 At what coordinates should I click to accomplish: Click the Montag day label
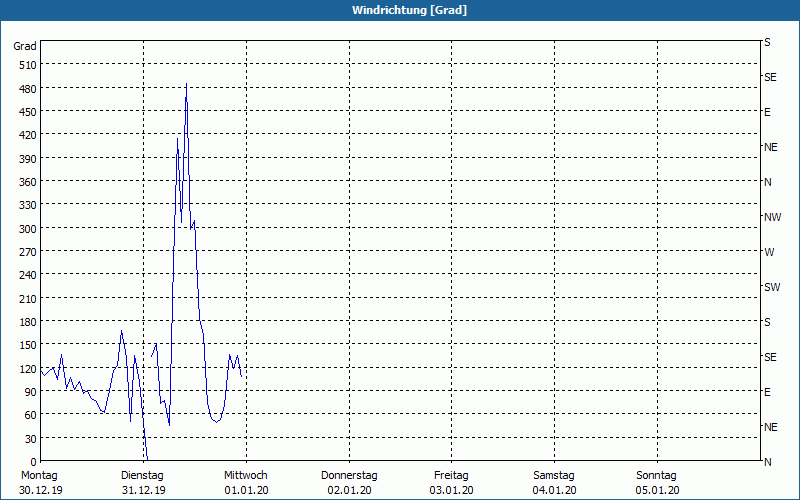[x=39, y=475]
